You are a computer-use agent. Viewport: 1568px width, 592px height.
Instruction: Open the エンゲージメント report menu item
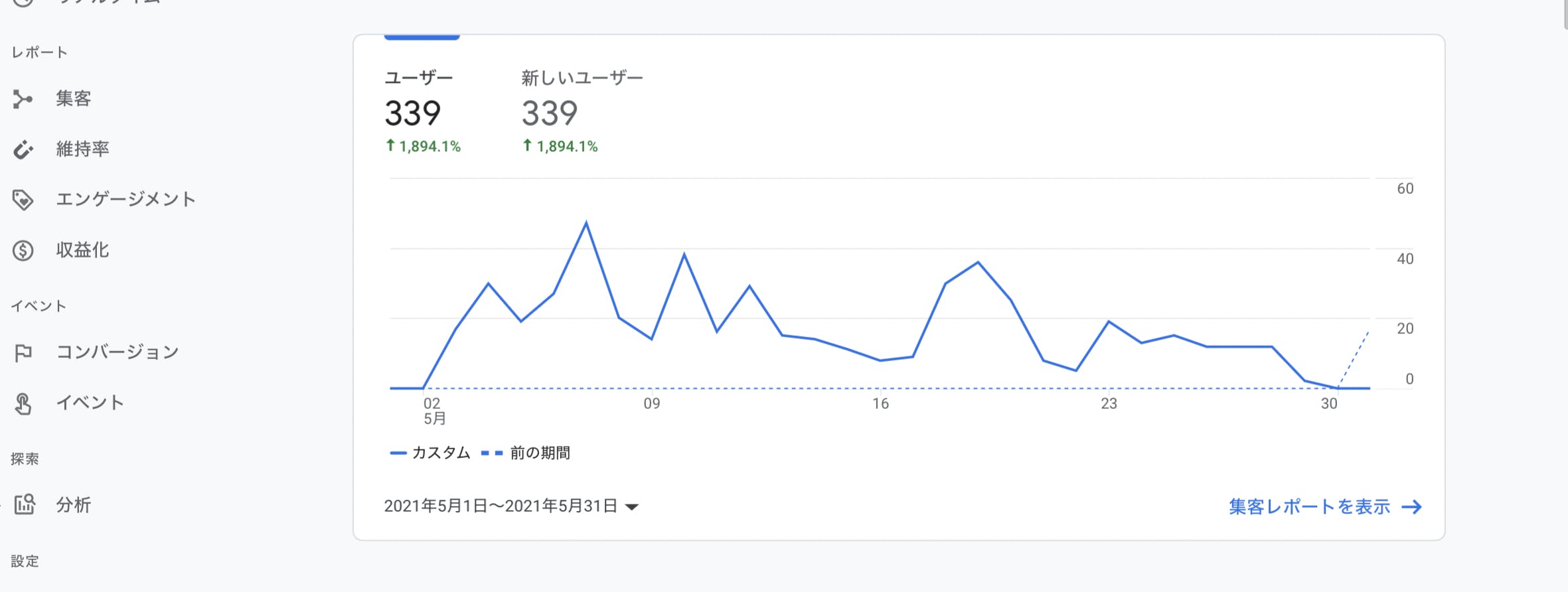(x=125, y=199)
